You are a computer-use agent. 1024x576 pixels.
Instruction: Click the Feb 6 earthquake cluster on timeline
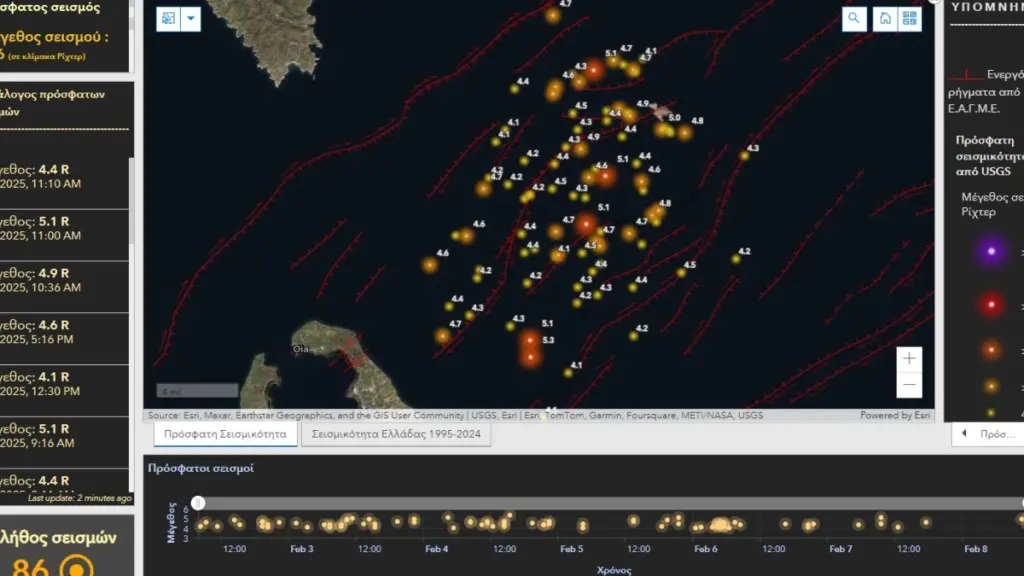(720, 524)
